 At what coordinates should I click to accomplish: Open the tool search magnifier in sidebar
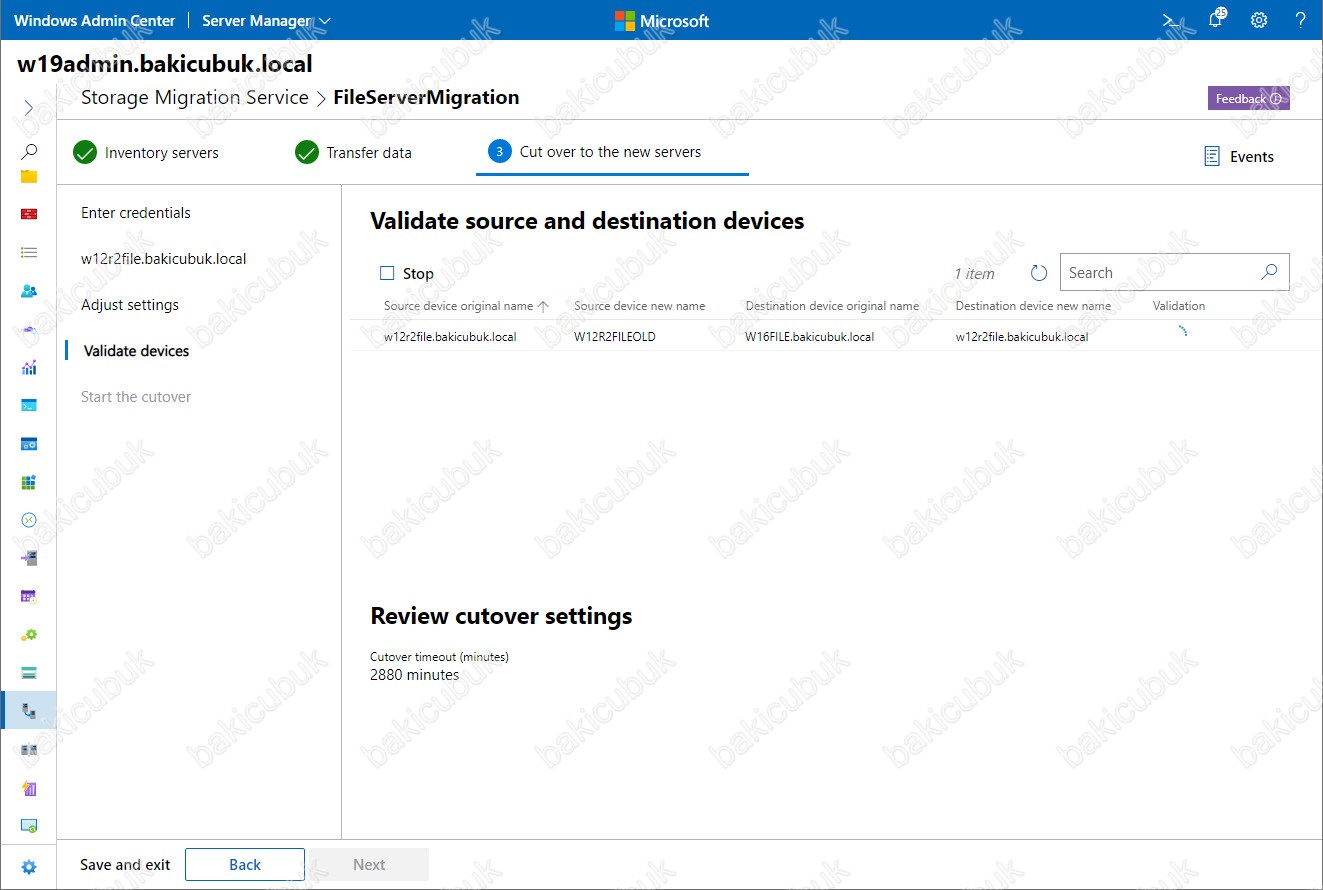coord(29,152)
